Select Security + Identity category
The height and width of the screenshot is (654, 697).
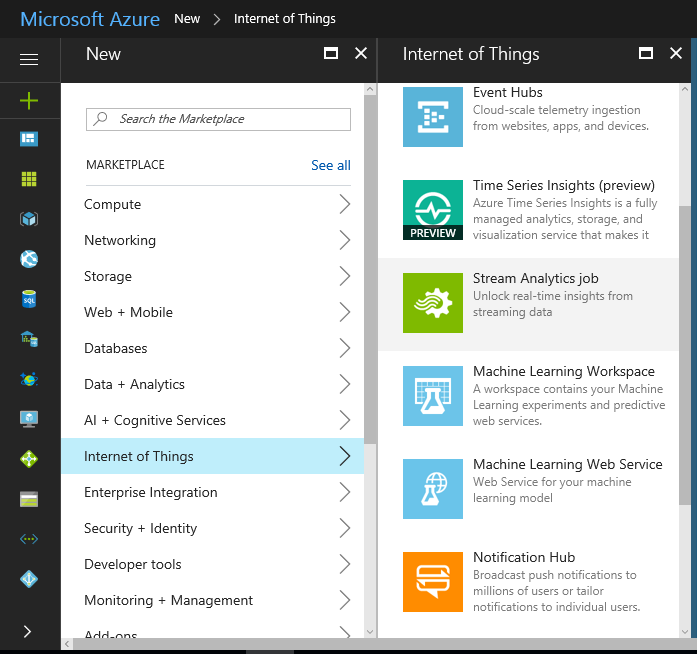pos(212,528)
